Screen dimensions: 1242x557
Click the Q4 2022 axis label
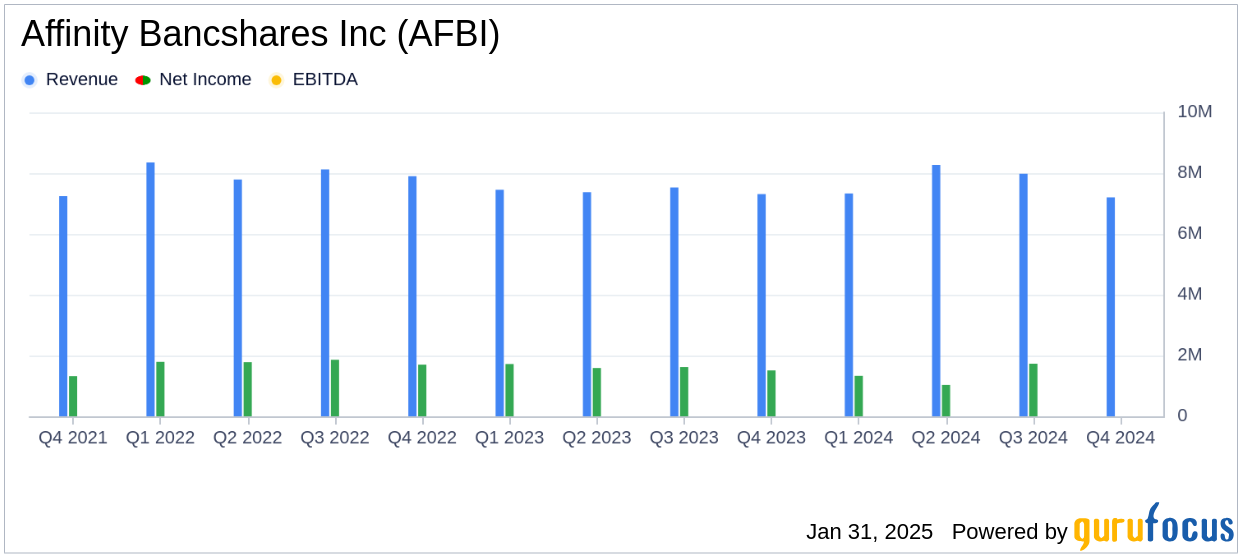[422, 438]
